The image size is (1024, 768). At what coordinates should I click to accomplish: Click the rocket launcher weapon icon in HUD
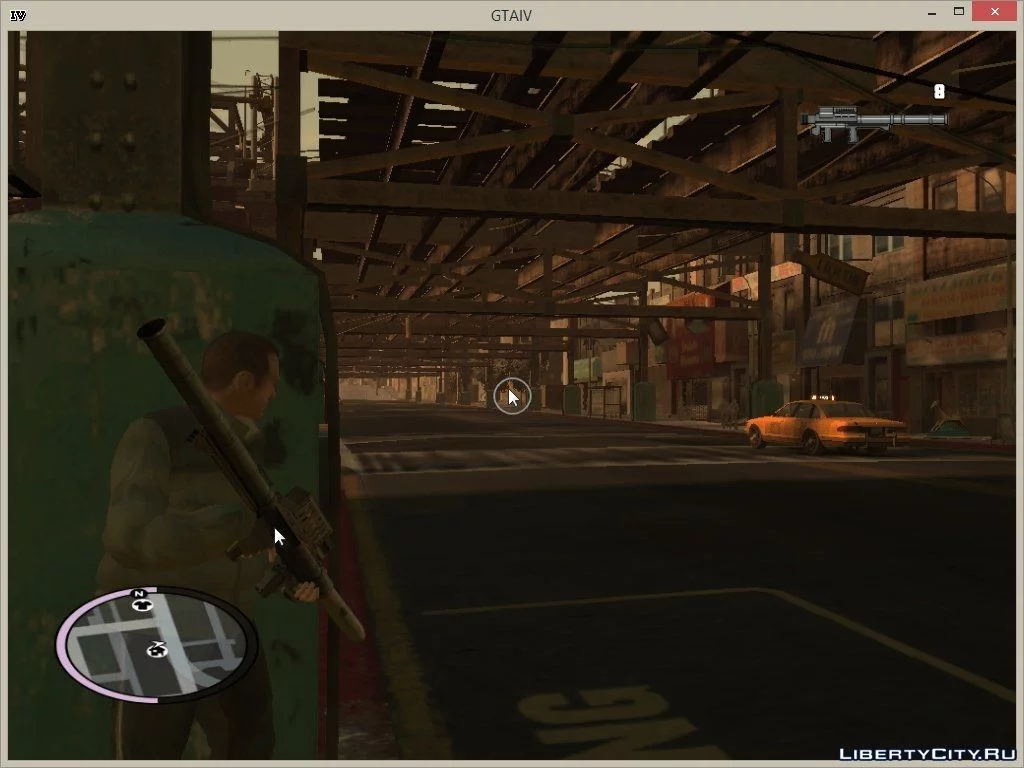(874, 123)
